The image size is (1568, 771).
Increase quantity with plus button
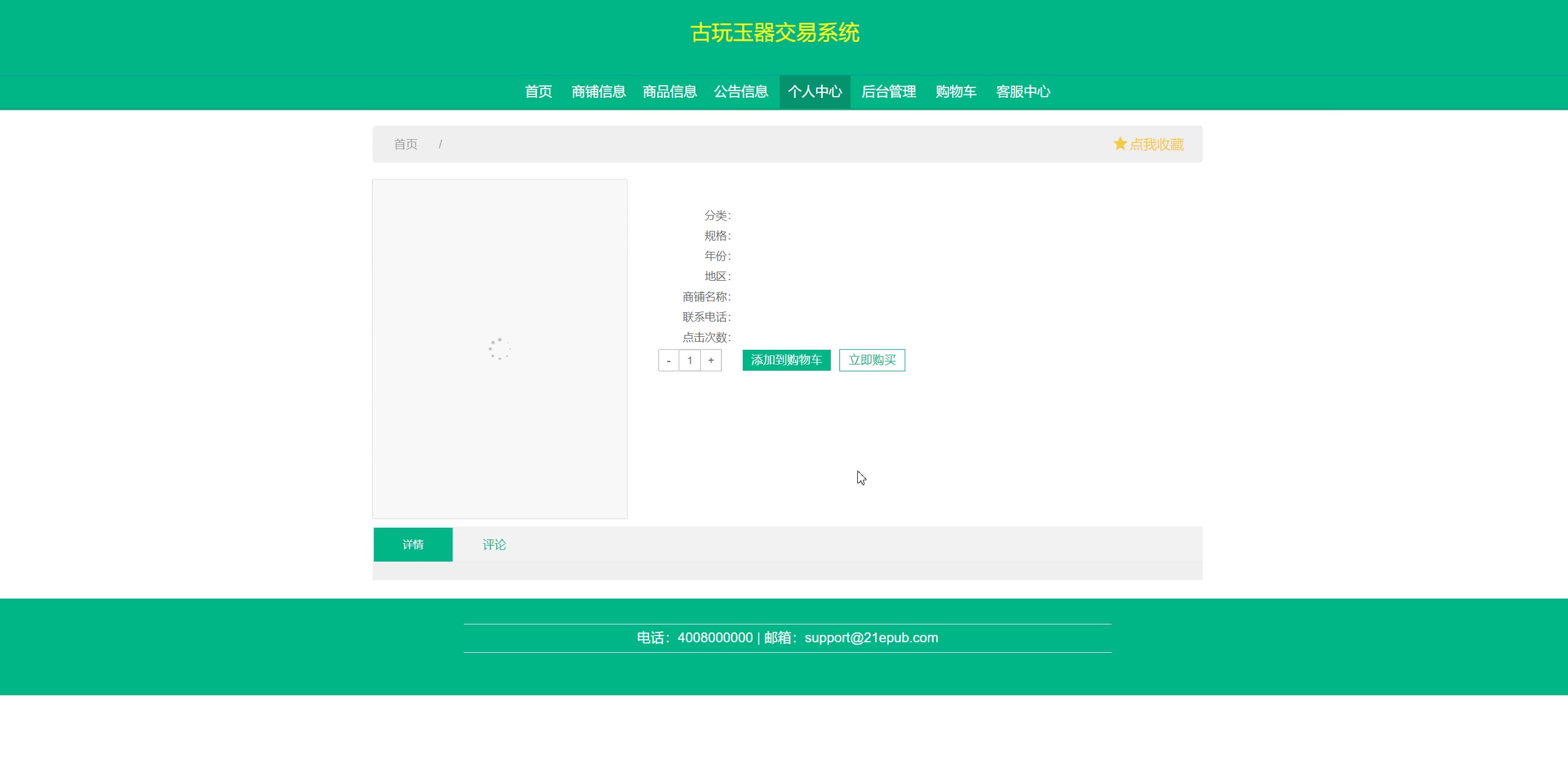tap(711, 361)
